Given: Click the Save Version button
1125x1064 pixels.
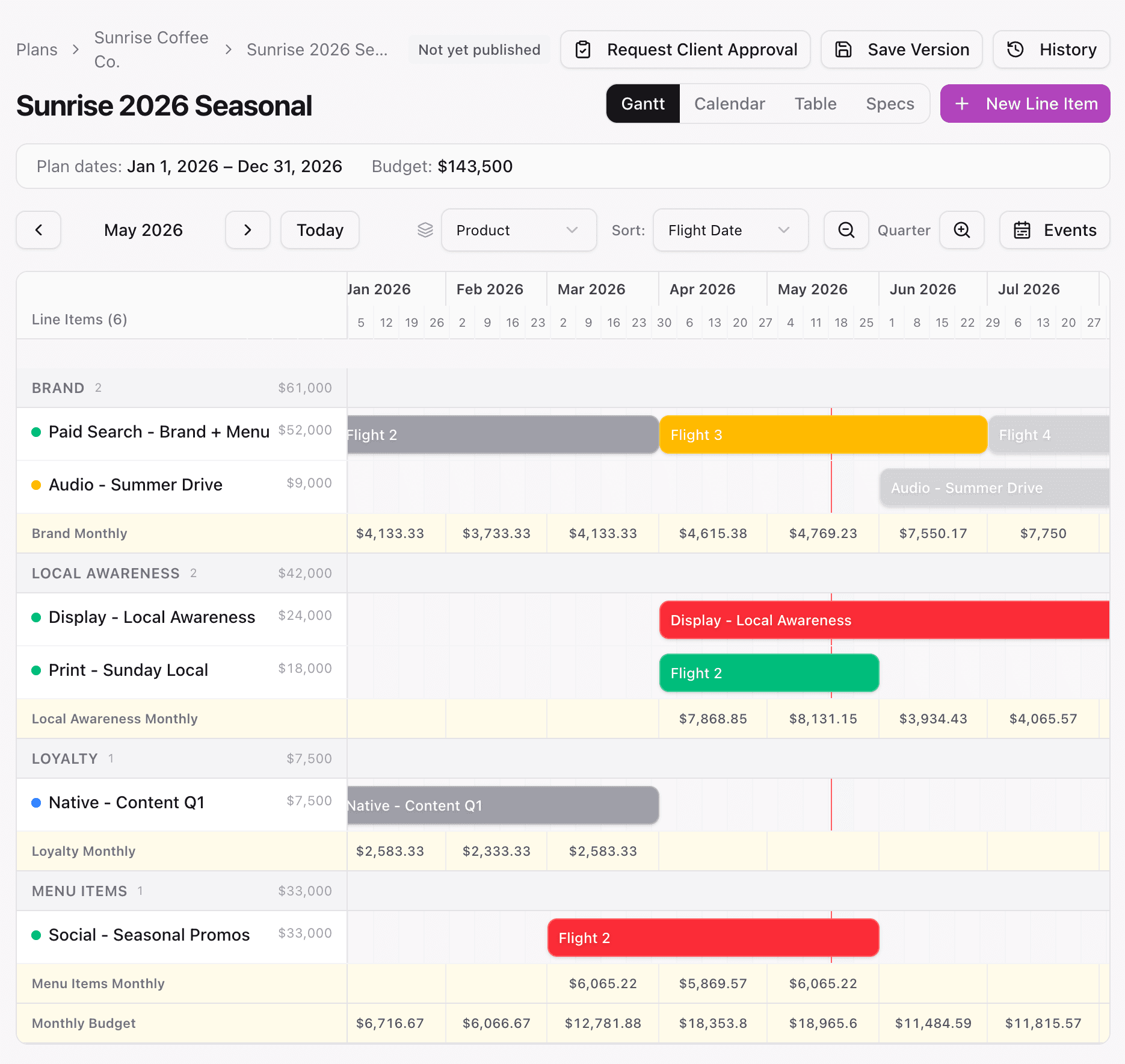Looking at the screenshot, I should click(902, 49).
